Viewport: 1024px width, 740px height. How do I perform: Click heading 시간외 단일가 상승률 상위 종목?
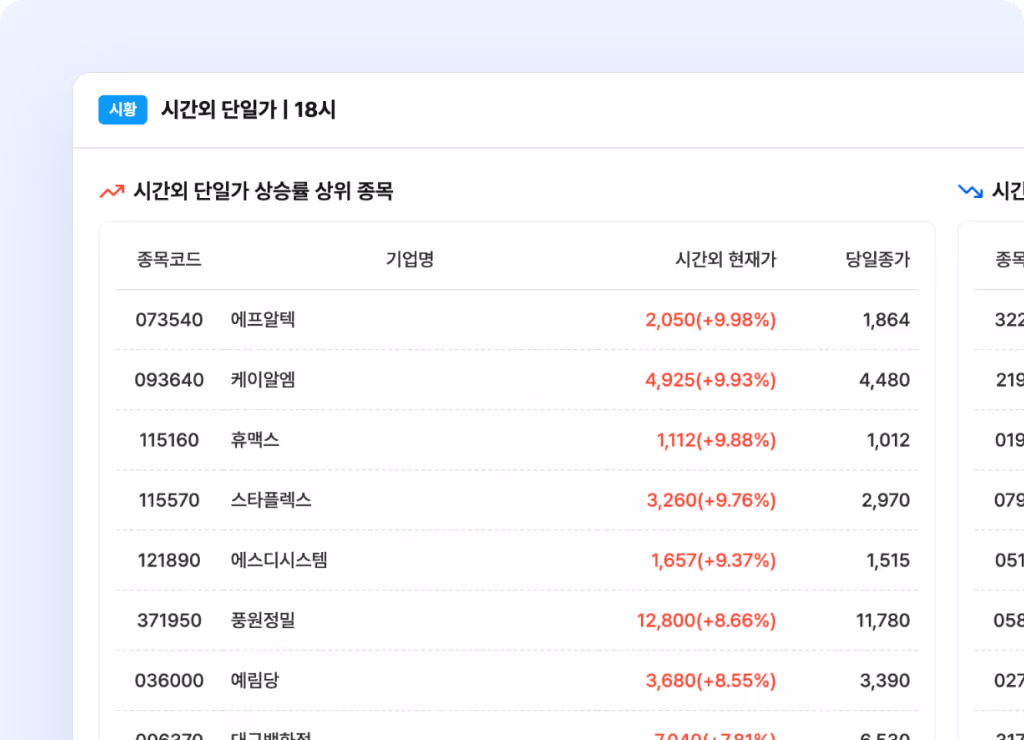(x=263, y=191)
